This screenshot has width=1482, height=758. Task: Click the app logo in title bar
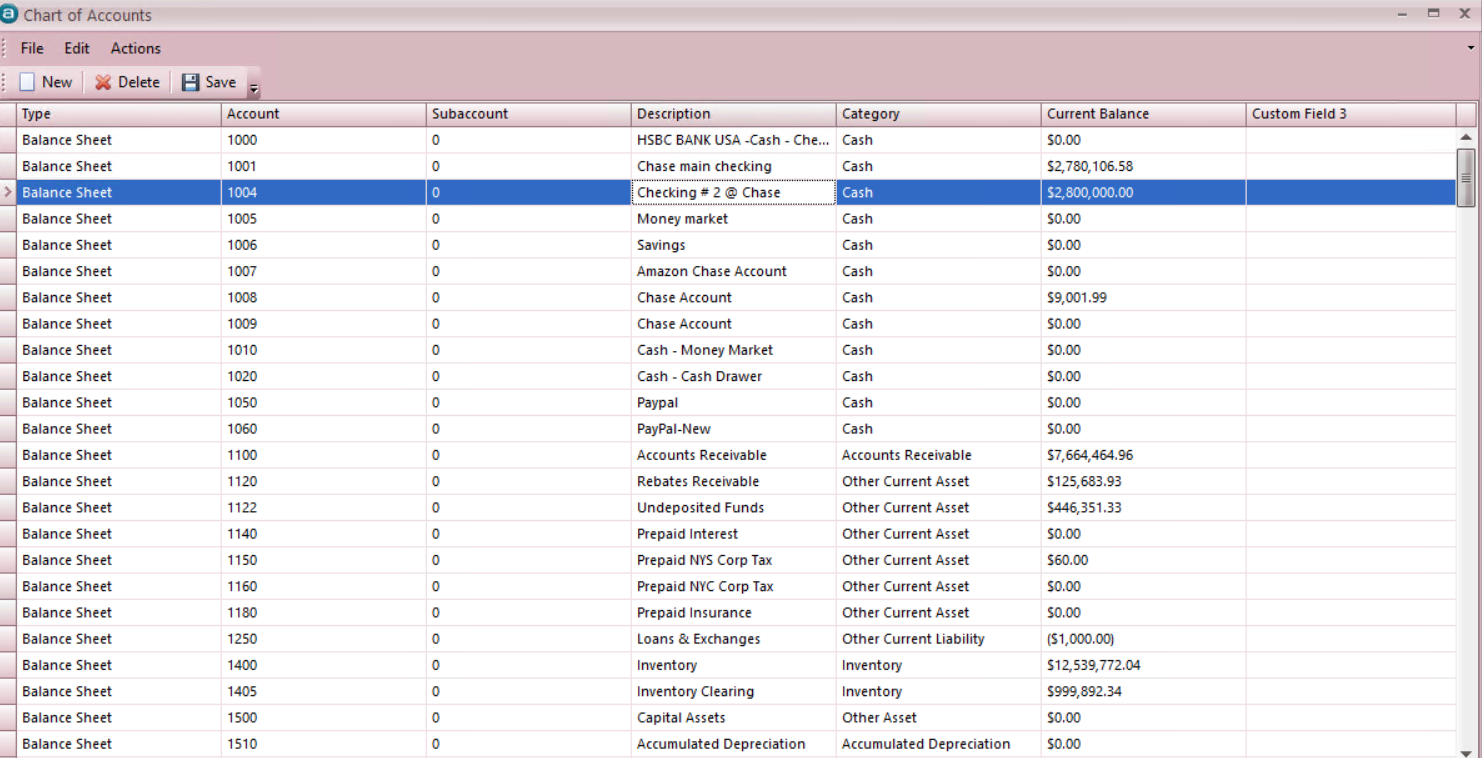coord(10,14)
